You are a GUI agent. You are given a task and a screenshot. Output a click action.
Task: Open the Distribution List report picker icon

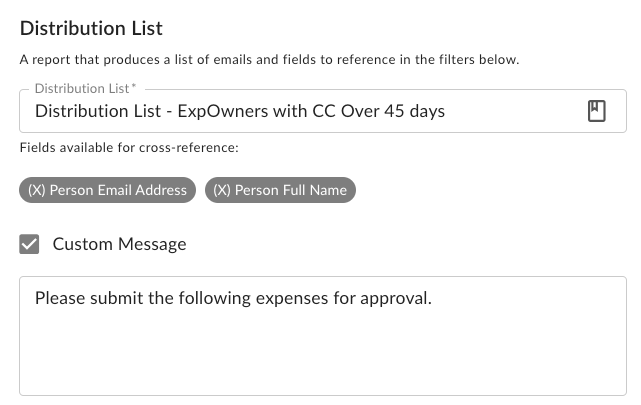[596, 111]
